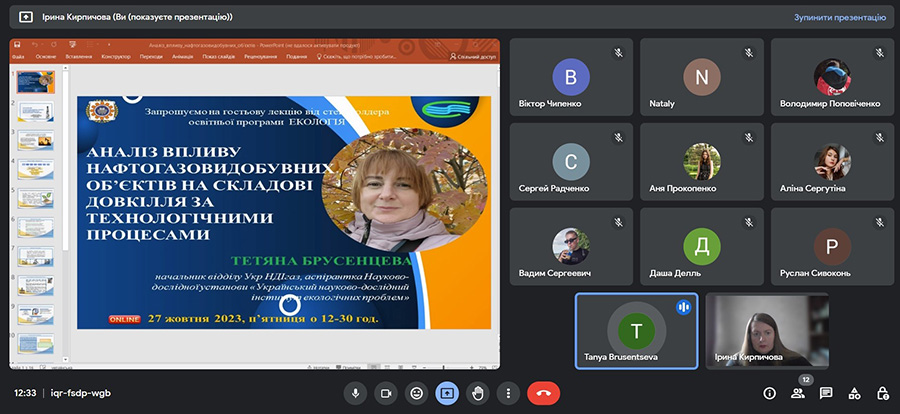Select slide 9 thumbnail
The image size is (900, 414).
tap(36, 314)
